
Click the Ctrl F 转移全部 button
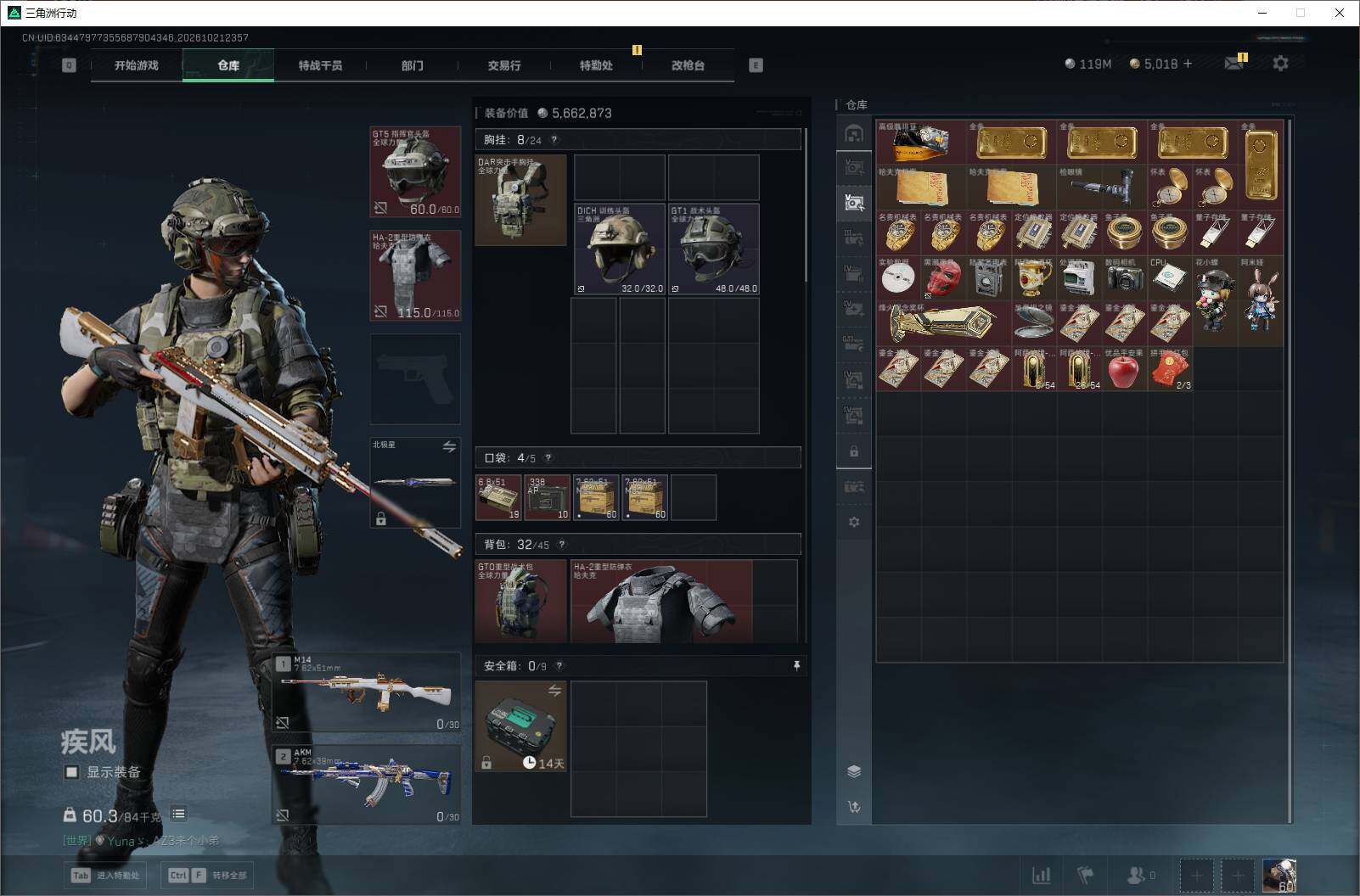(x=207, y=875)
